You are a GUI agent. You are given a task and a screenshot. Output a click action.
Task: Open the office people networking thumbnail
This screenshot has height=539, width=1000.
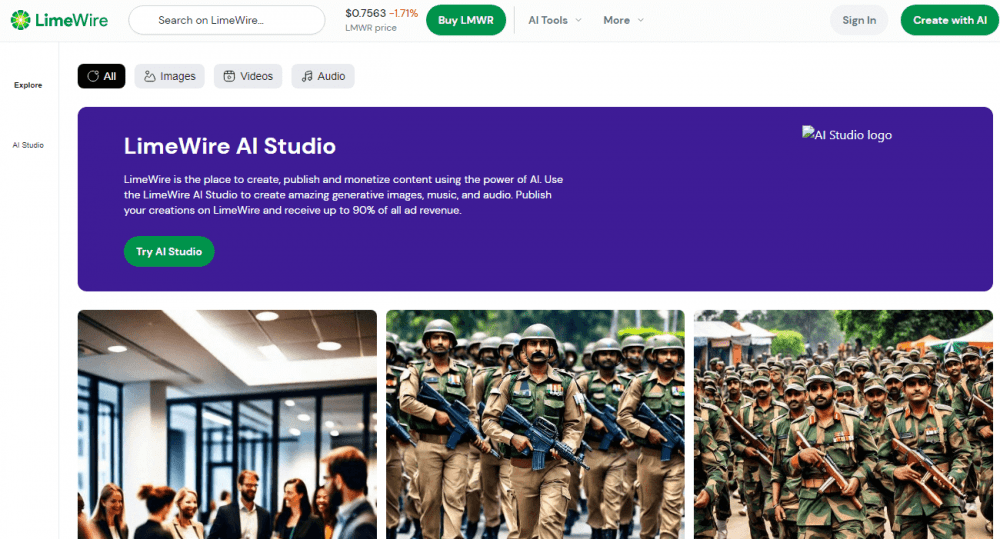pyautogui.click(x=227, y=425)
